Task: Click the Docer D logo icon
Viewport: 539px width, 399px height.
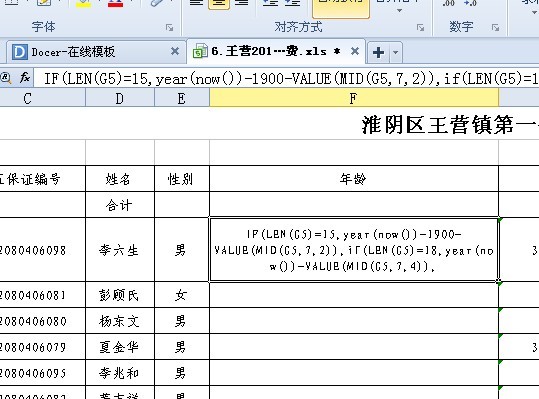Action: click(20, 52)
